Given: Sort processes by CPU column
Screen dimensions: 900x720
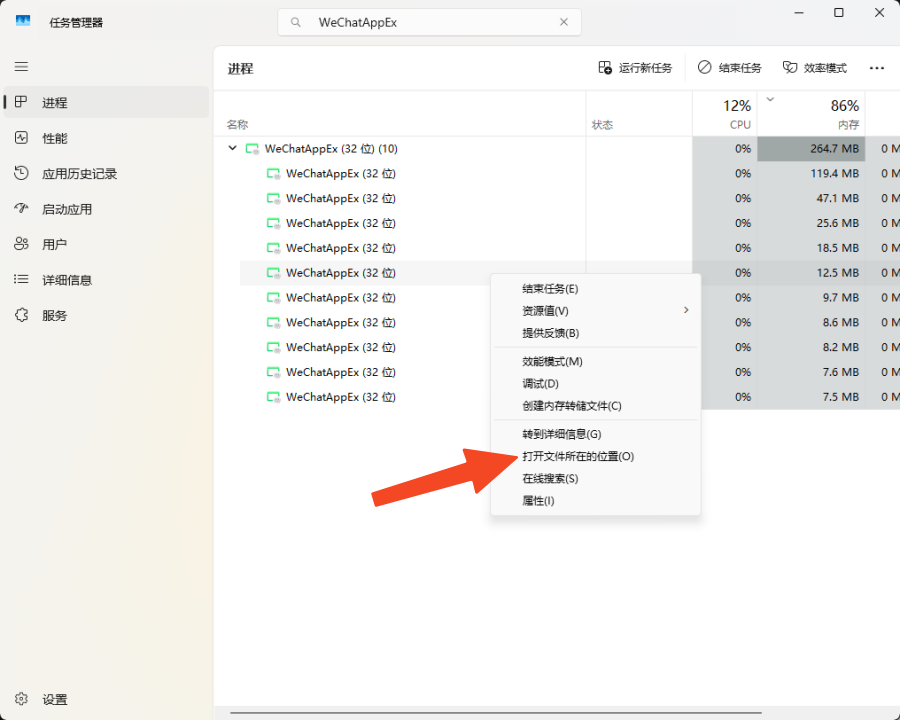Looking at the screenshot, I should [x=725, y=114].
